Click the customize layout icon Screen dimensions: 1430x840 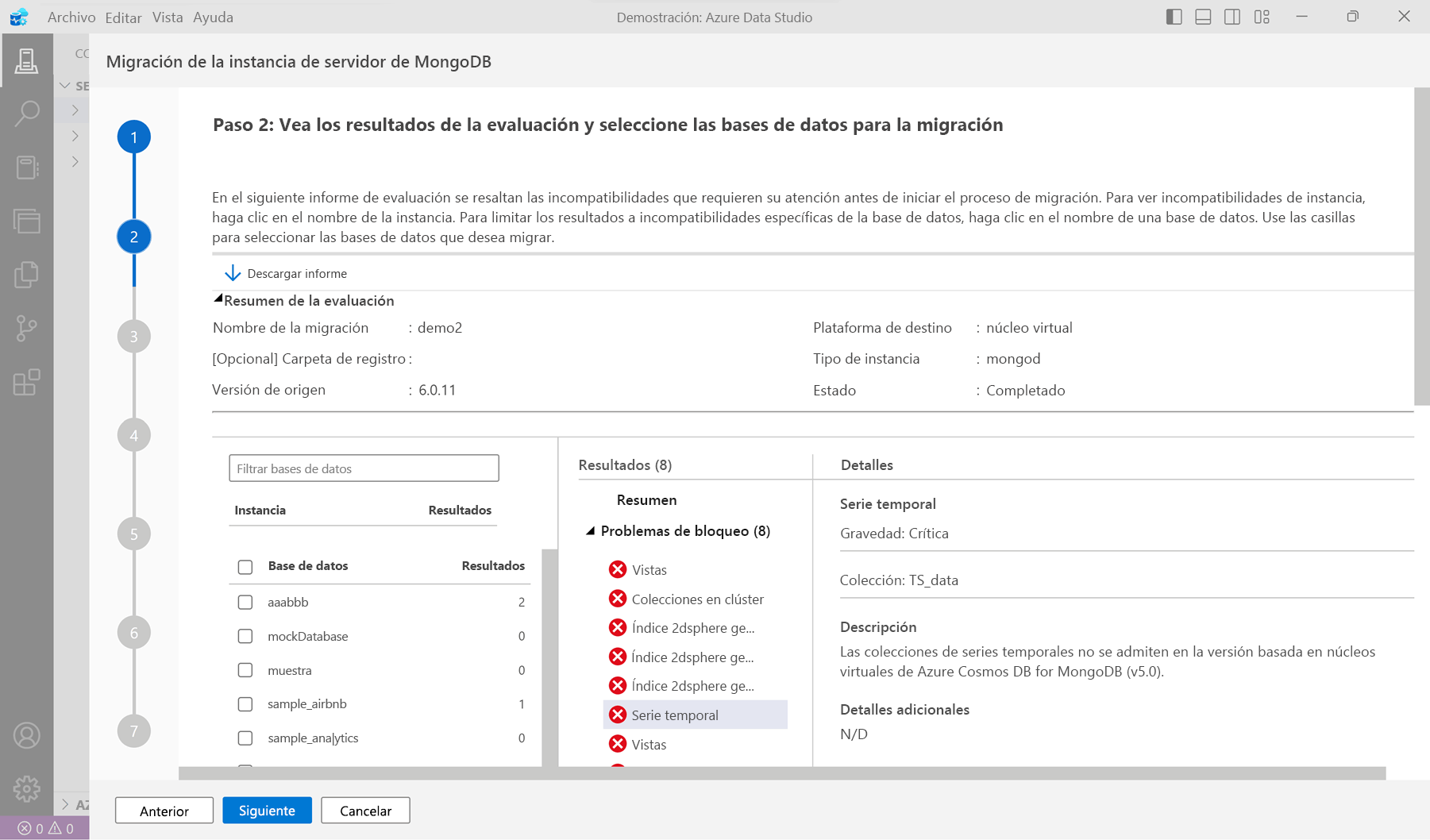[x=1262, y=16]
